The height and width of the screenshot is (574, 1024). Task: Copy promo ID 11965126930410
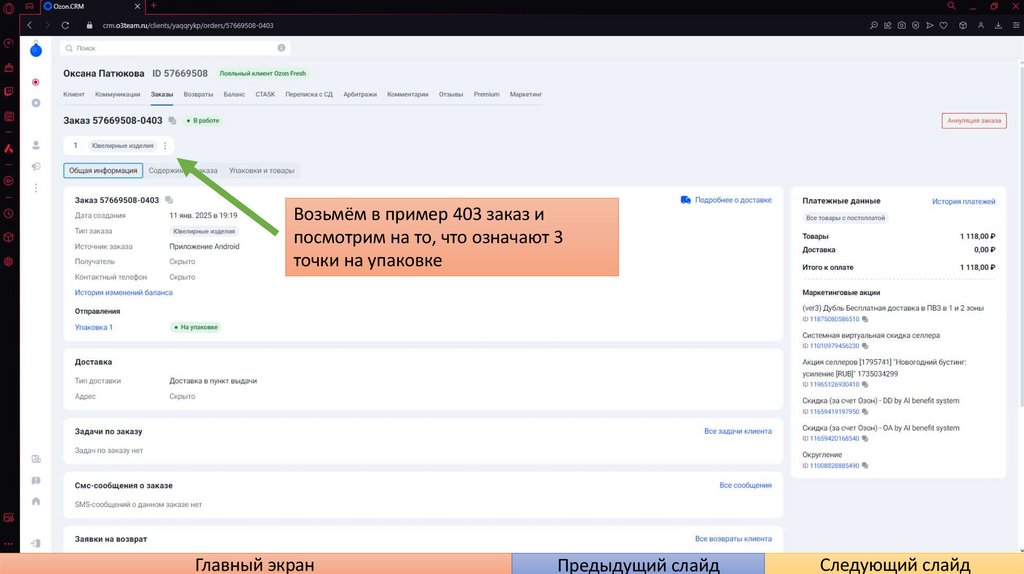point(865,385)
